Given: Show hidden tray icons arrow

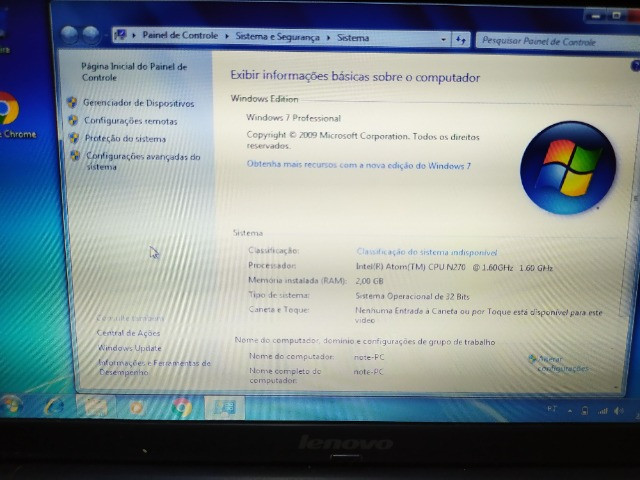Looking at the screenshot, I should (570, 411).
